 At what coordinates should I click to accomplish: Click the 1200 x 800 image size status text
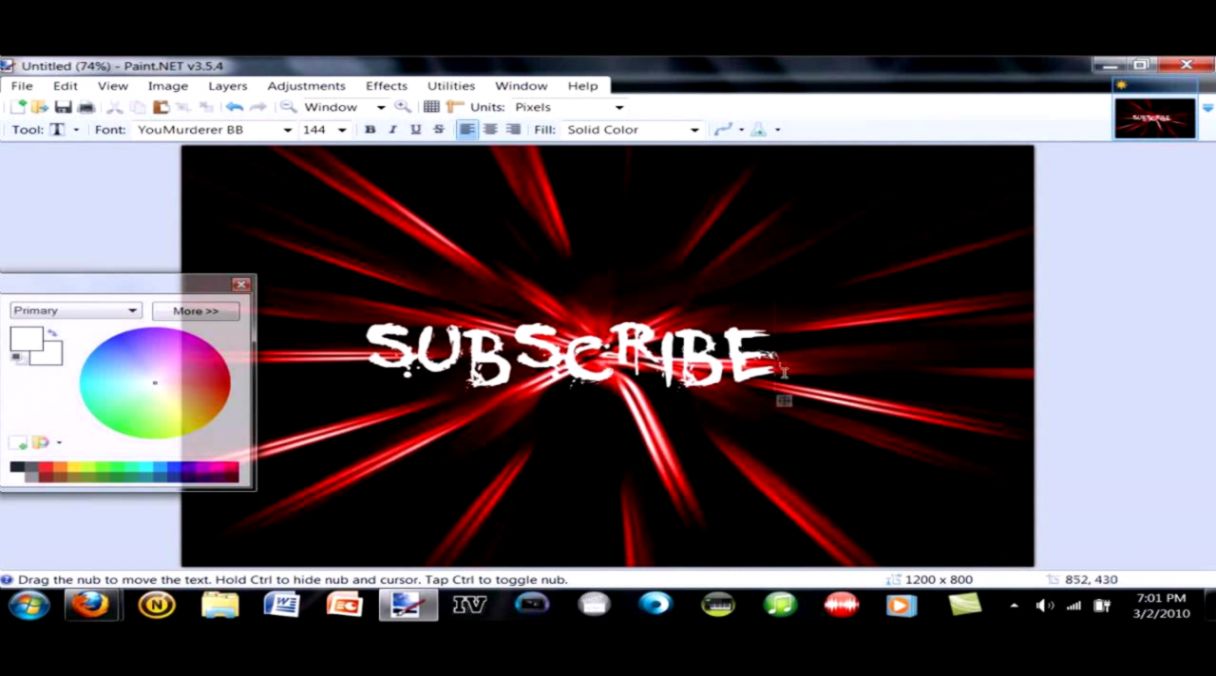(937, 580)
